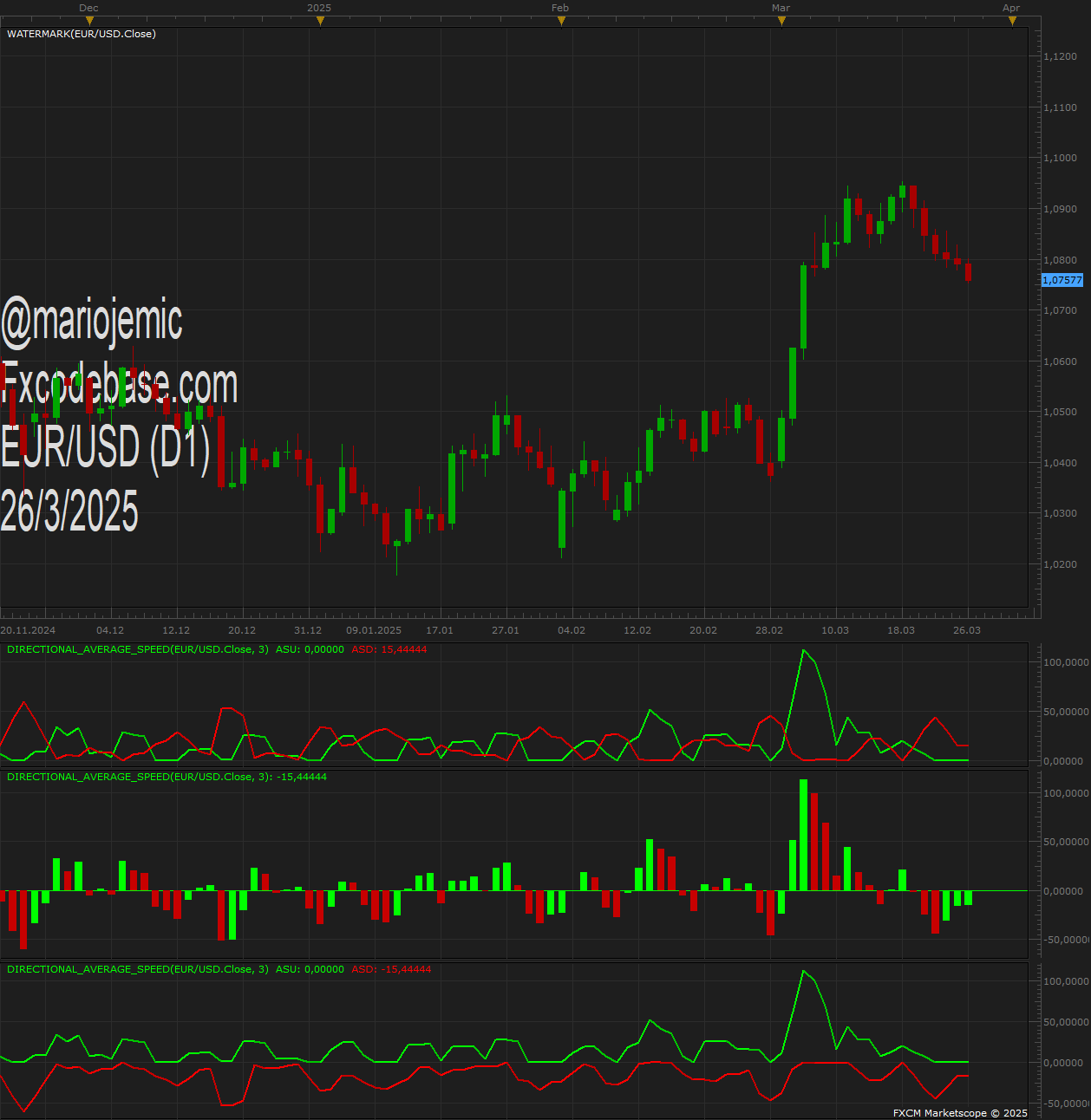
Task: Click the 31.12 date axis label
Action: (x=308, y=630)
